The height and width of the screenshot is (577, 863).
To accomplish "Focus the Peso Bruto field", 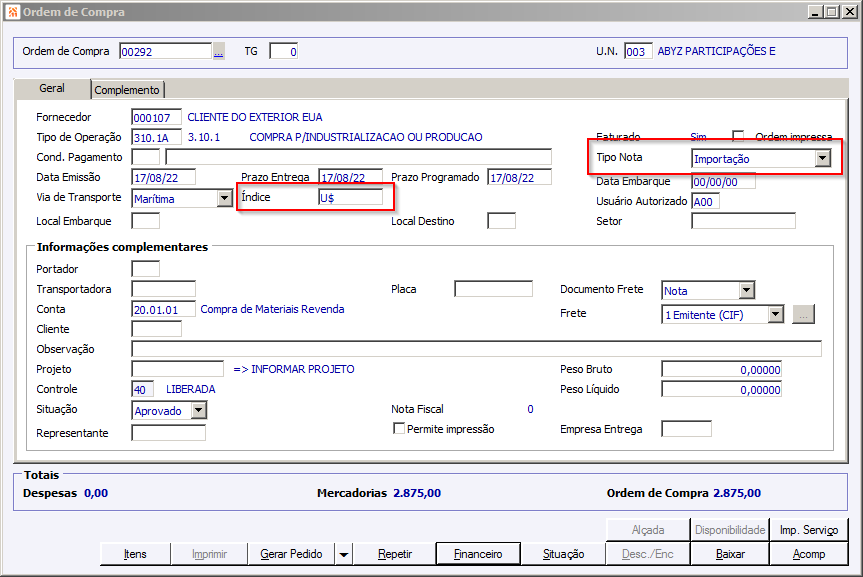I will 722,369.
